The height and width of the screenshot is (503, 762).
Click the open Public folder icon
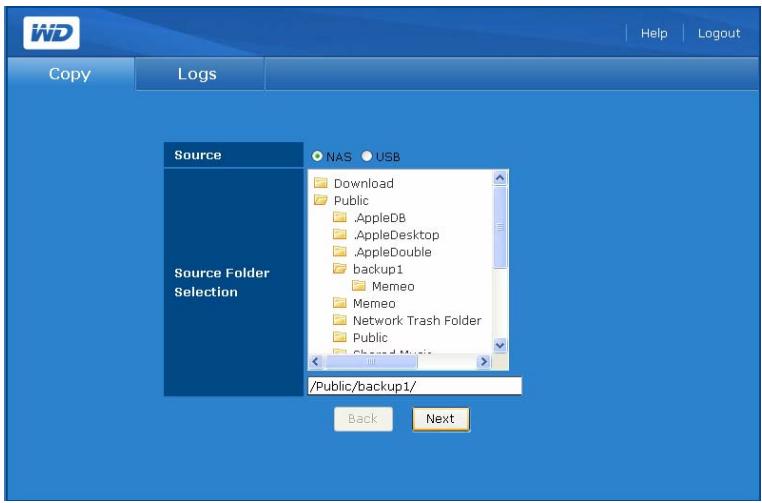321,200
